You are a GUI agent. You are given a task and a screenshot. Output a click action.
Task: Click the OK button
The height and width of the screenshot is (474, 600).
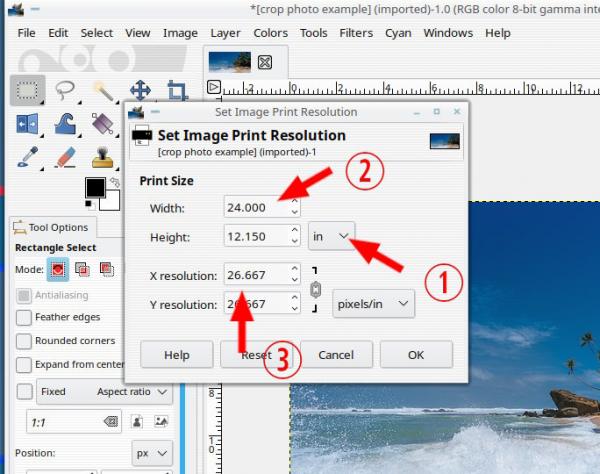tap(416, 355)
